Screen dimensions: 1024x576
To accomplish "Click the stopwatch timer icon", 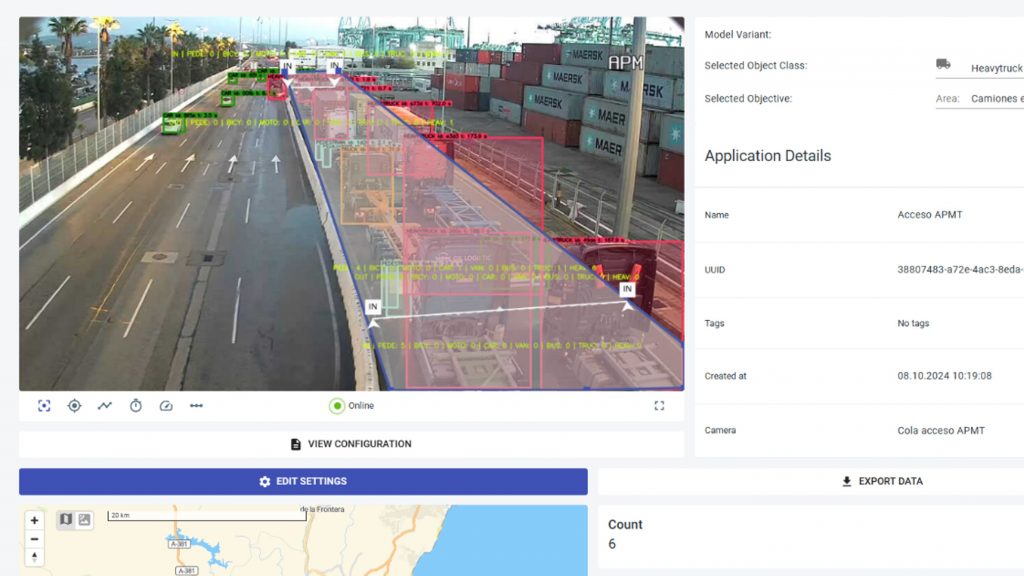I will pyautogui.click(x=136, y=406).
